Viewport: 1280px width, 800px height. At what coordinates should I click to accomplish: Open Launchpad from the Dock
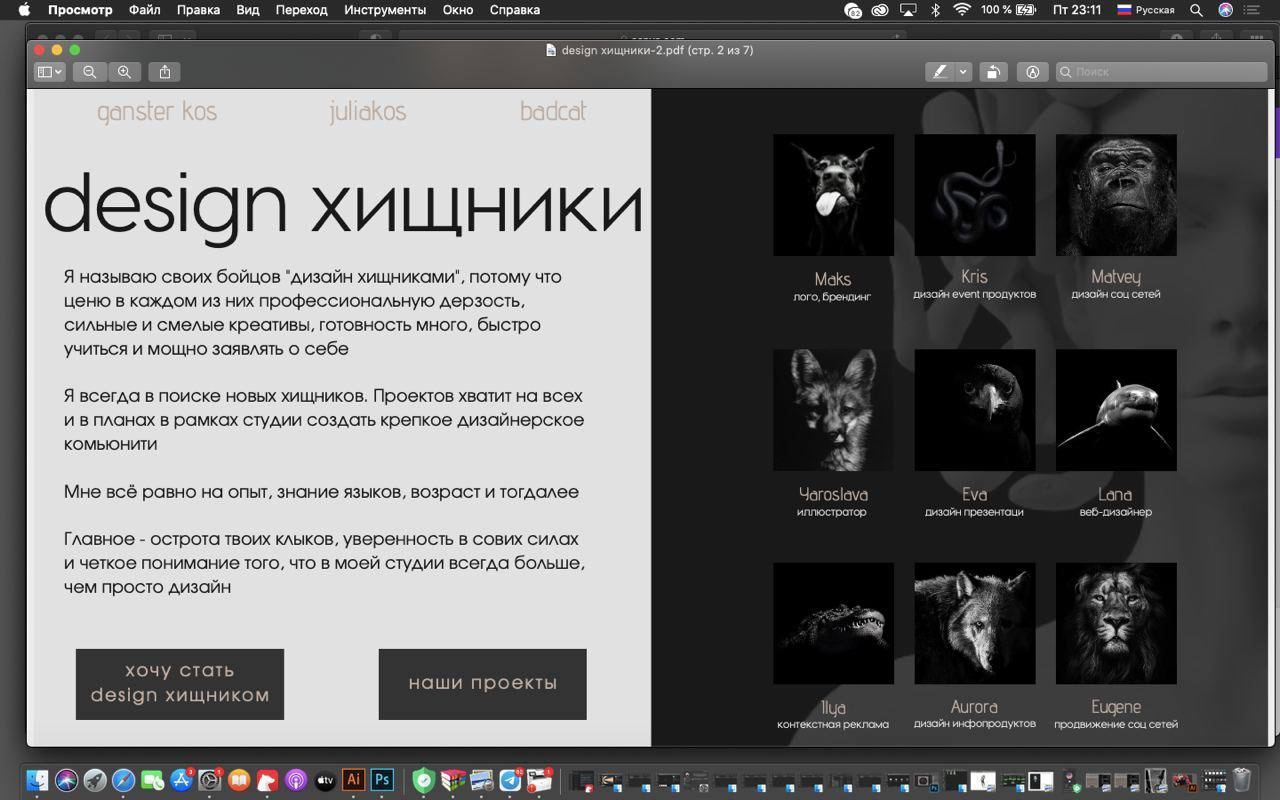point(95,780)
